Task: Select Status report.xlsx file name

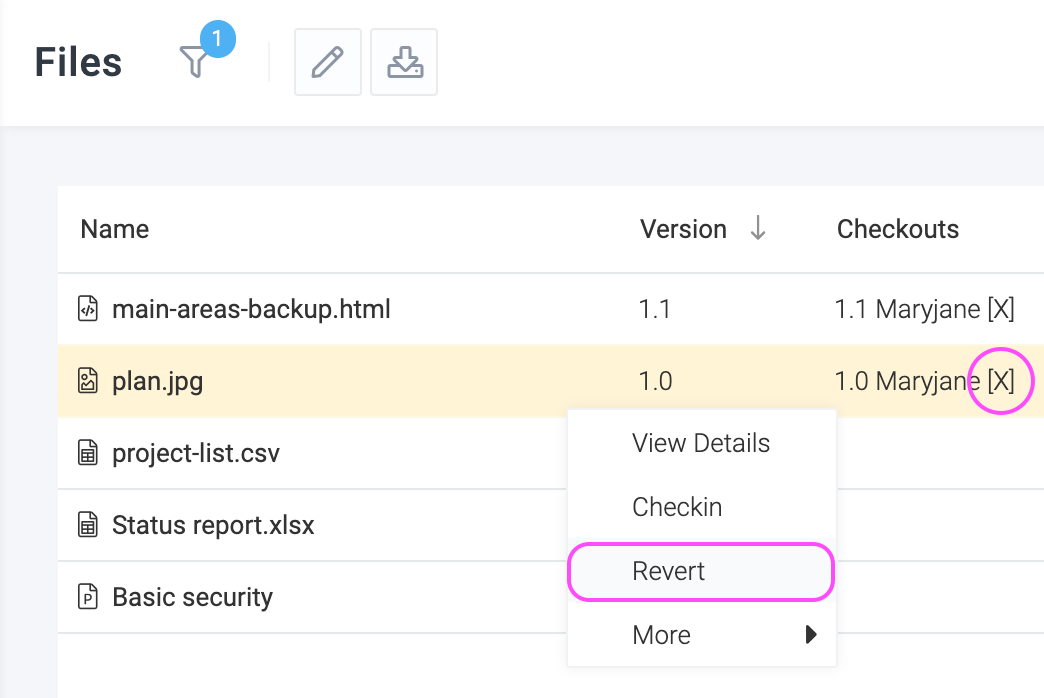Action: pos(213,525)
